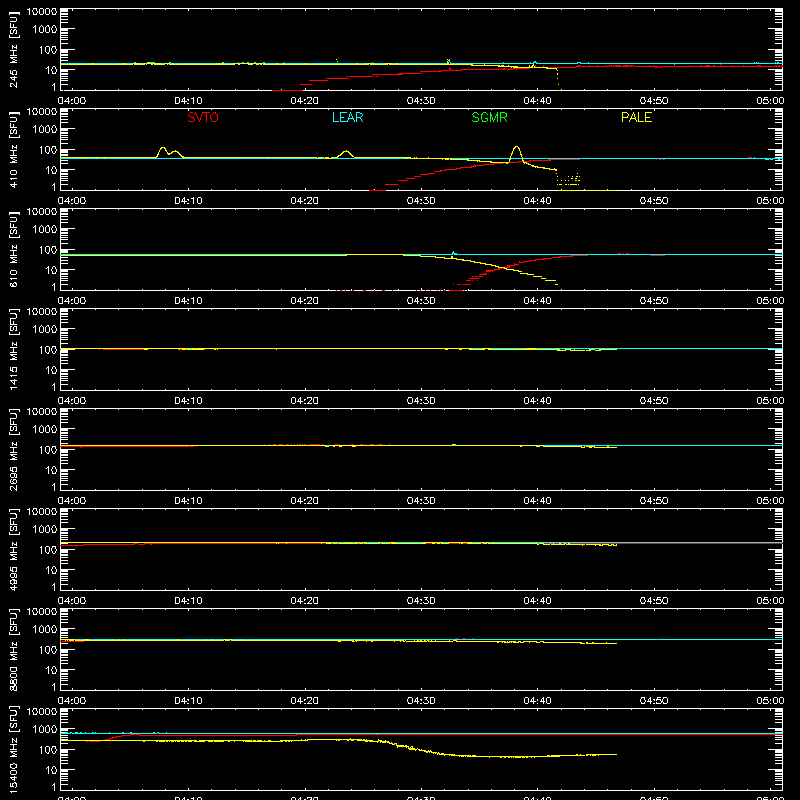Image resolution: width=800 pixels, height=800 pixels.
Task: Click 04:40 time label under 610 MHz plot
Action: pos(537,301)
